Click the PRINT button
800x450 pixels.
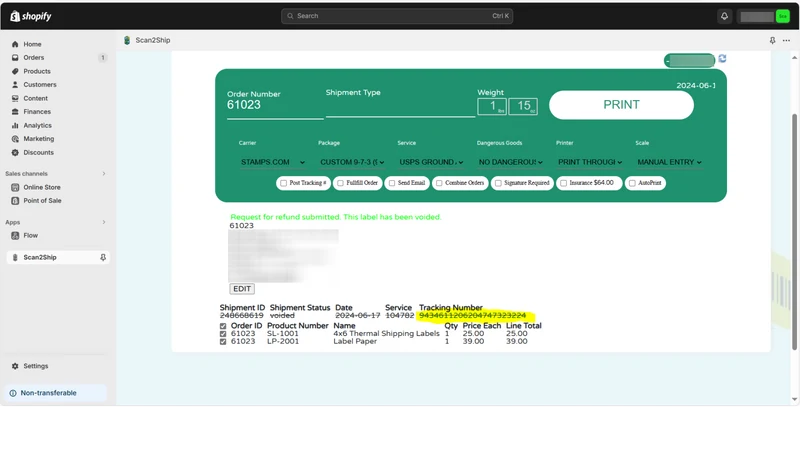(x=621, y=105)
